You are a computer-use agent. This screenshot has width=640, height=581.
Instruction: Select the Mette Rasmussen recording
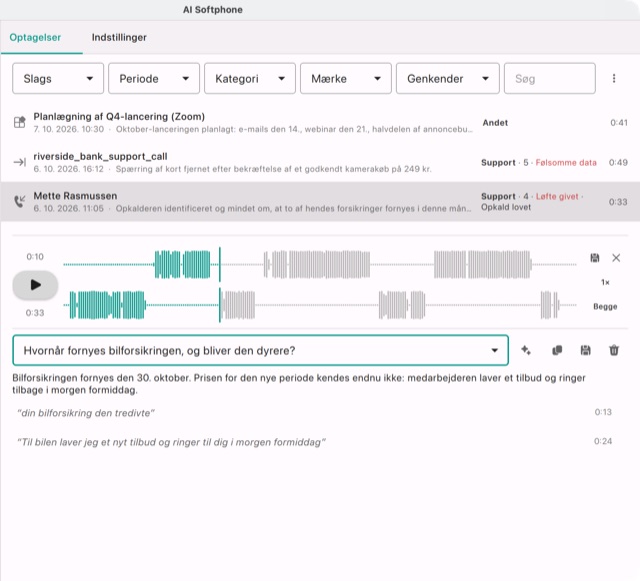coord(320,202)
